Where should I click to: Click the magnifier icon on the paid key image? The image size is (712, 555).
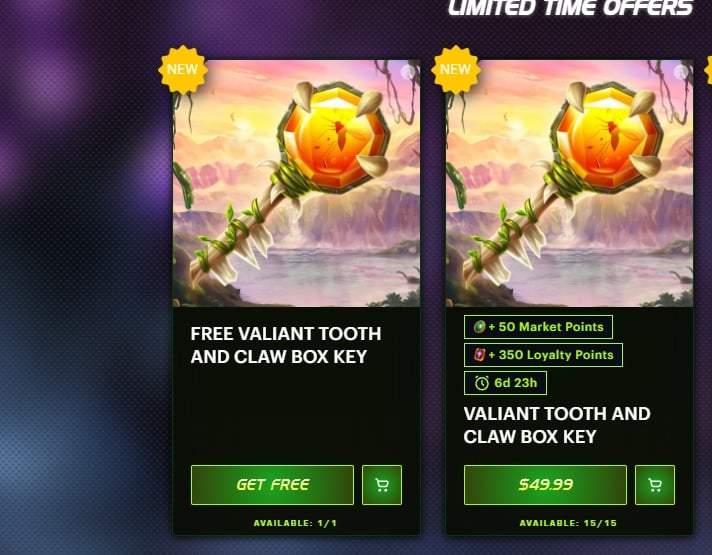(x=681, y=72)
